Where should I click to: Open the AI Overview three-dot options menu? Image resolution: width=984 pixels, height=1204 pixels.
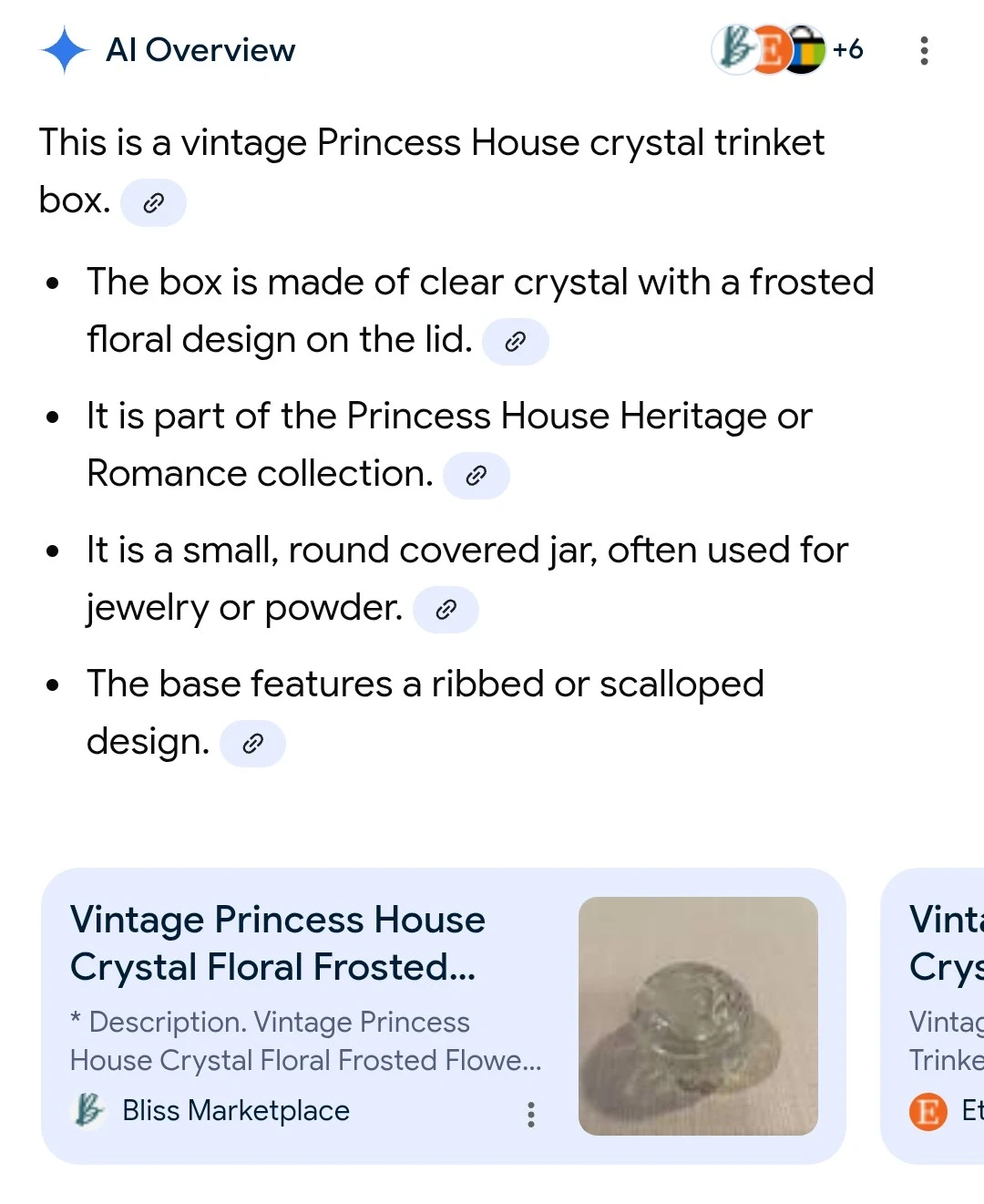coord(924,51)
